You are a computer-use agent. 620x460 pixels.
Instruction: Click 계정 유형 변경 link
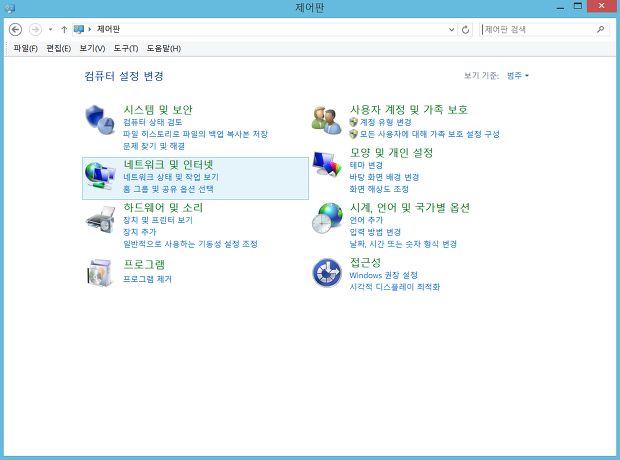click(x=386, y=122)
